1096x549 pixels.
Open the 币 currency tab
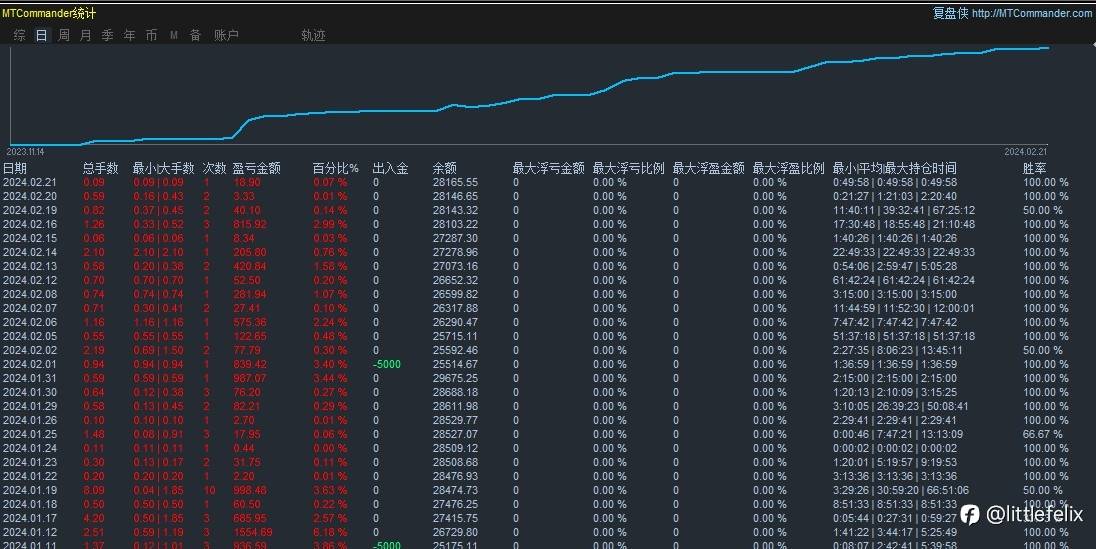pos(151,35)
